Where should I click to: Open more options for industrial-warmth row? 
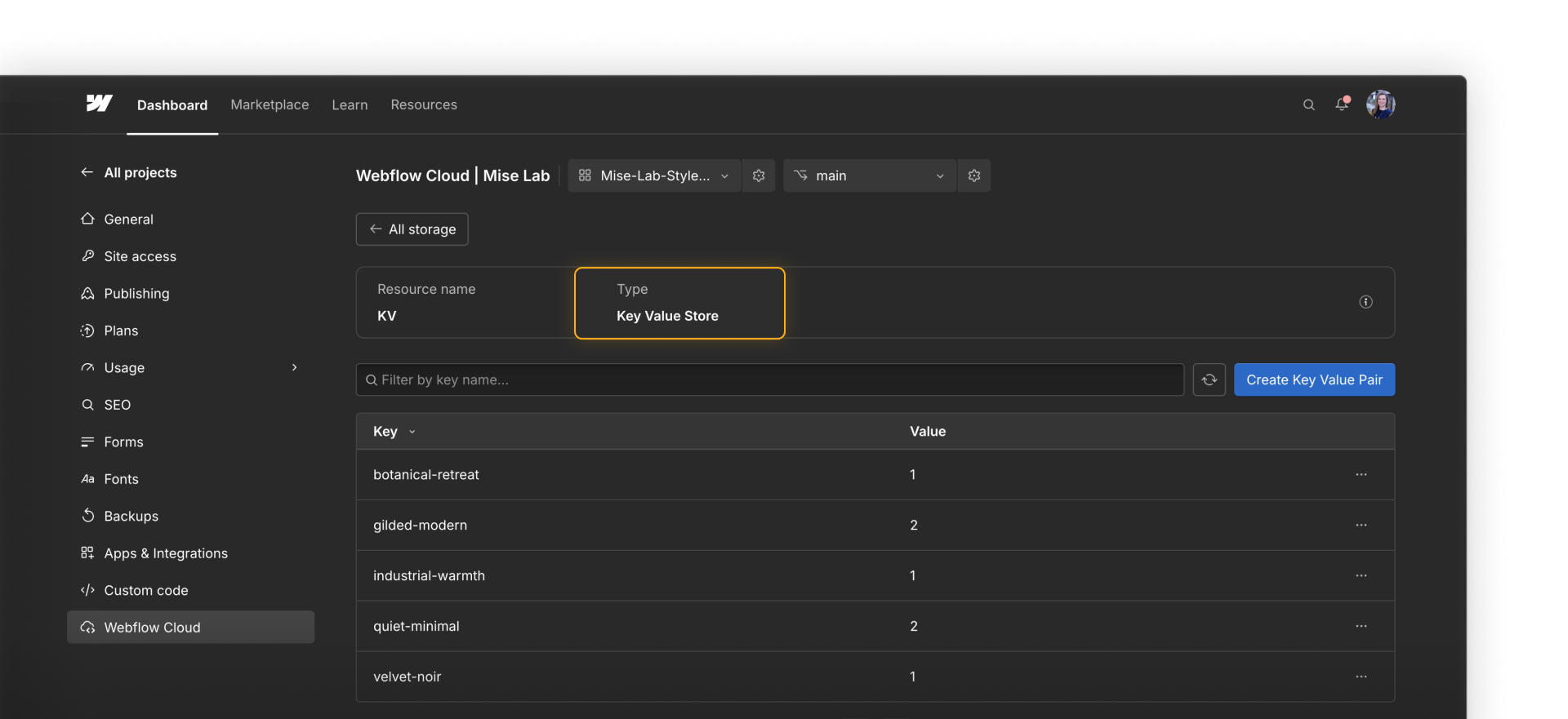tap(1361, 575)
